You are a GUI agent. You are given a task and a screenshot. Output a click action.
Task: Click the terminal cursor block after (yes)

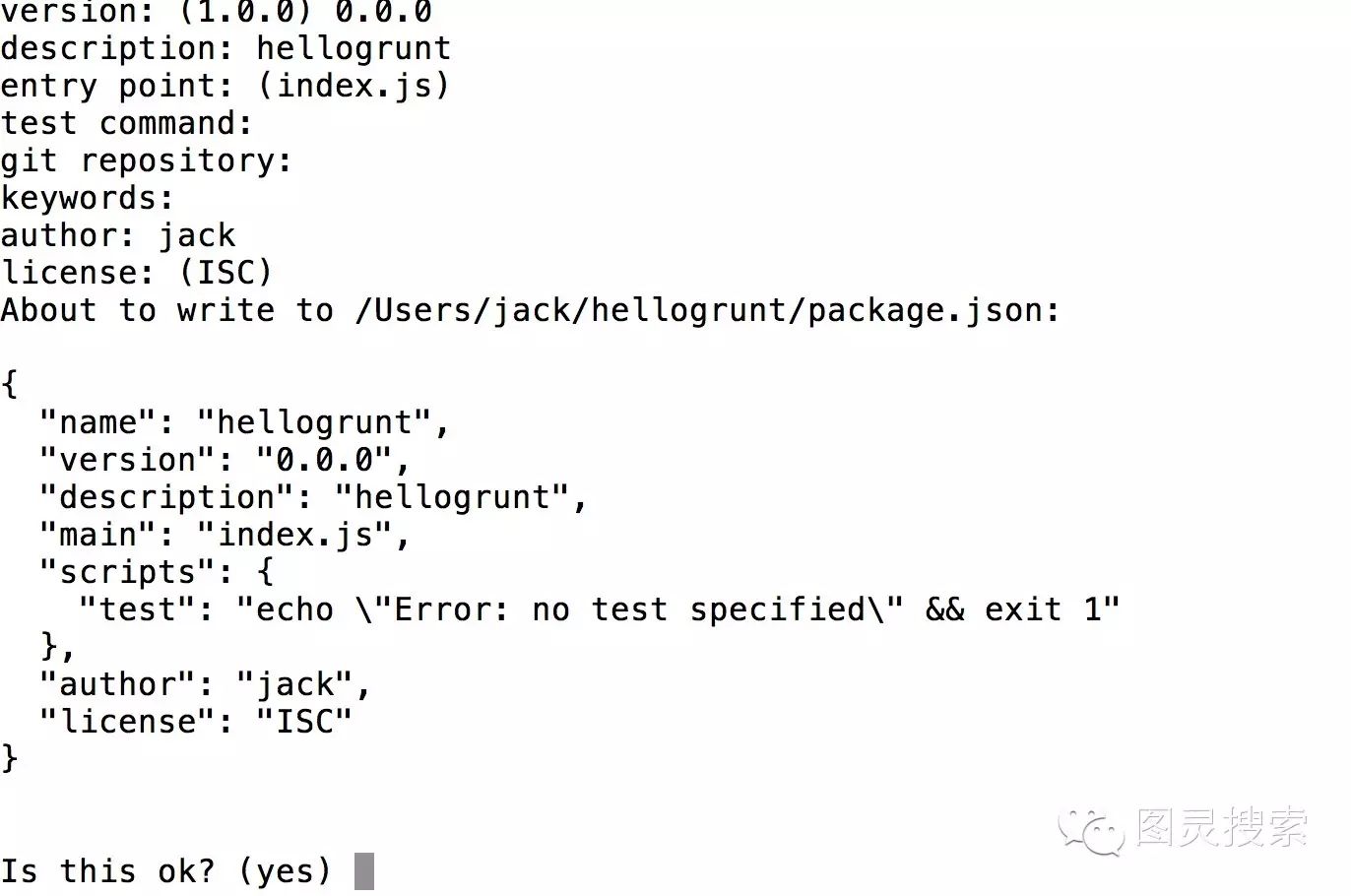[x=364, y=871]
